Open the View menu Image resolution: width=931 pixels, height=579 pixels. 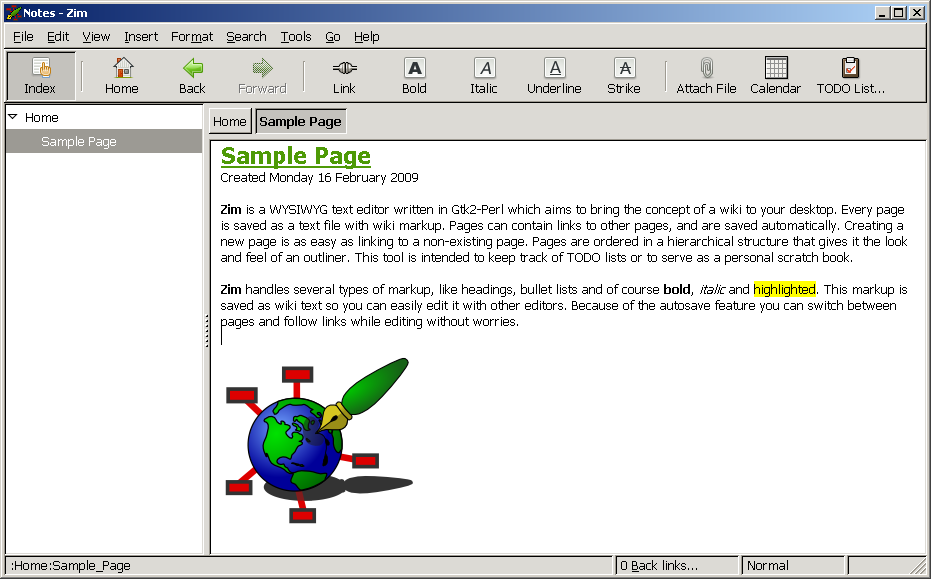96,37
